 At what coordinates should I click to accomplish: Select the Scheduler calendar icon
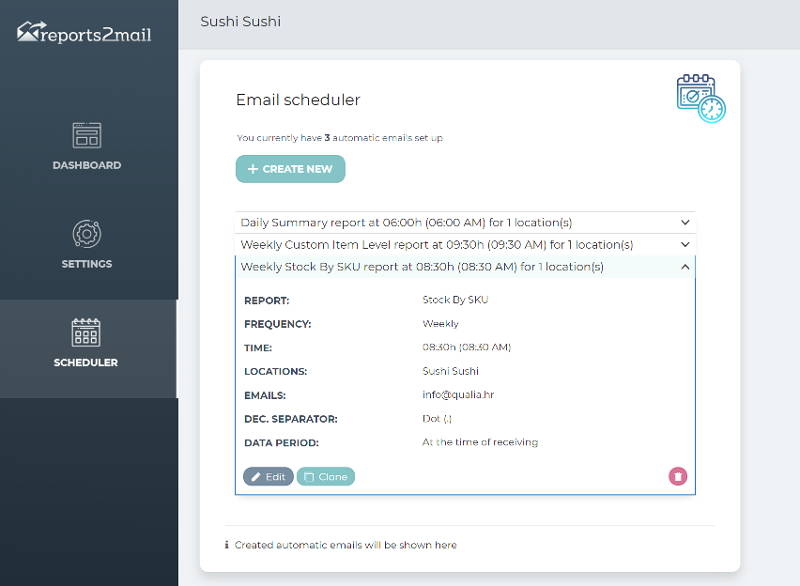pos(86,332)
